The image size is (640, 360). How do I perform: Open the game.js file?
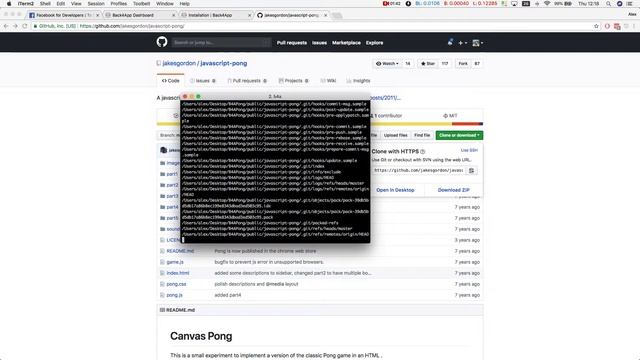[175, 262]
